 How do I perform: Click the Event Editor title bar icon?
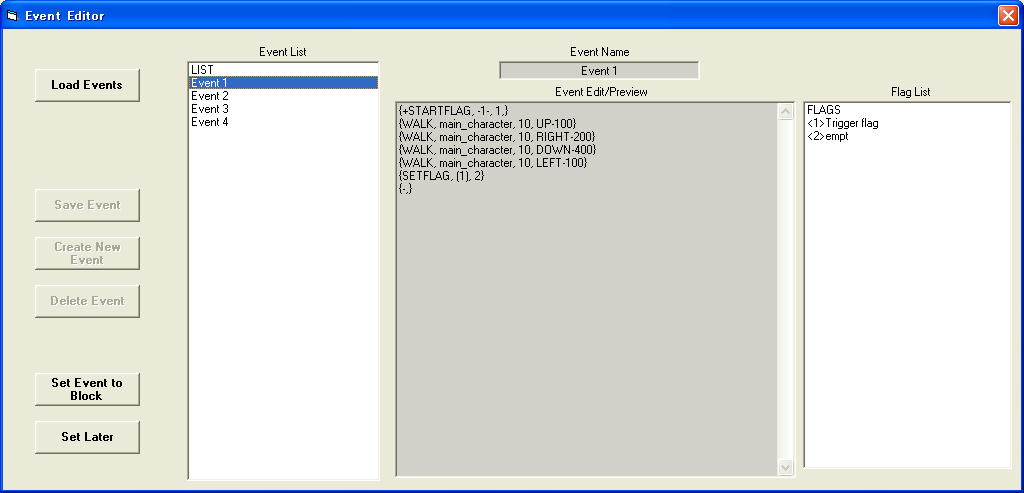point(12,15)
